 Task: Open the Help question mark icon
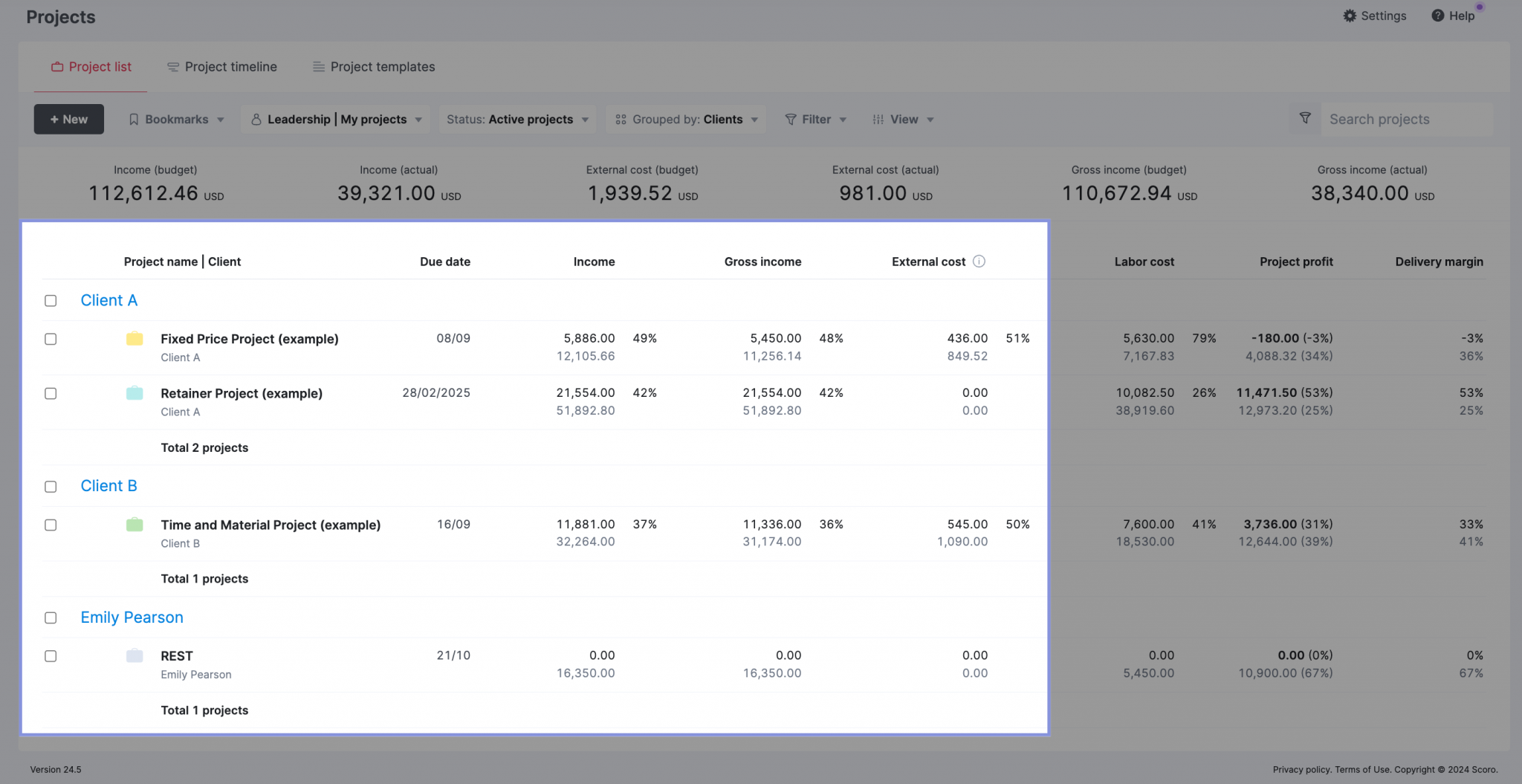pos(1437,16)
